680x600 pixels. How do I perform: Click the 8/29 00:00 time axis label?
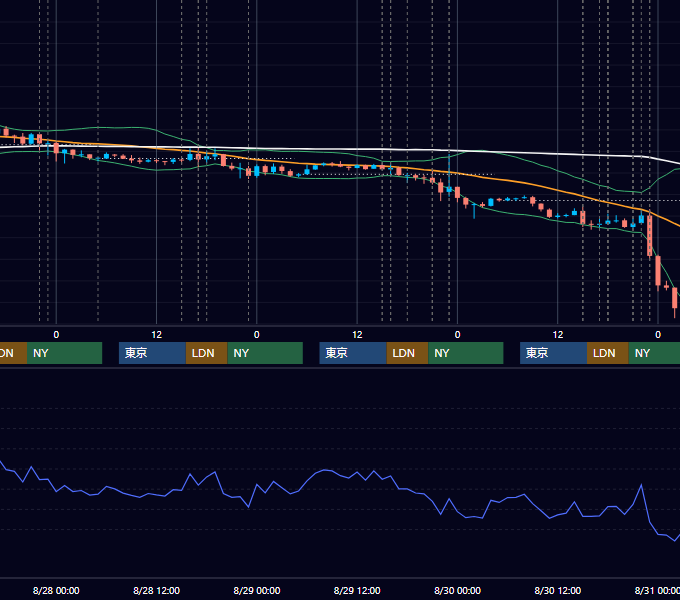click(257, 590)
